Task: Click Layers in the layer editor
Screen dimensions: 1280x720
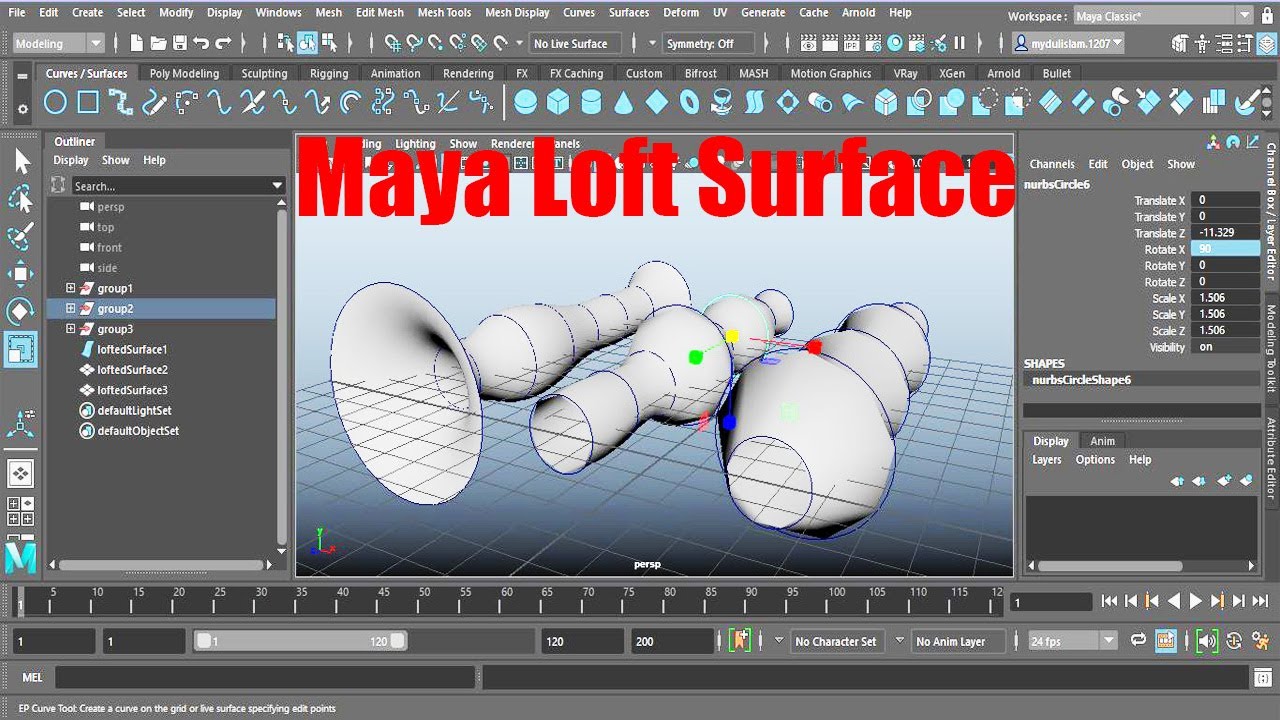Action: tap(1047, 460)
